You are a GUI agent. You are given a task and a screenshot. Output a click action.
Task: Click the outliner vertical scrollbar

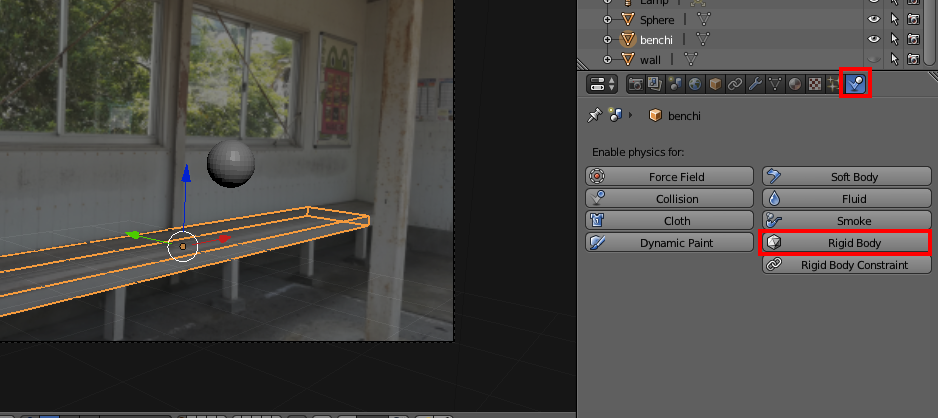coord(928,30)
